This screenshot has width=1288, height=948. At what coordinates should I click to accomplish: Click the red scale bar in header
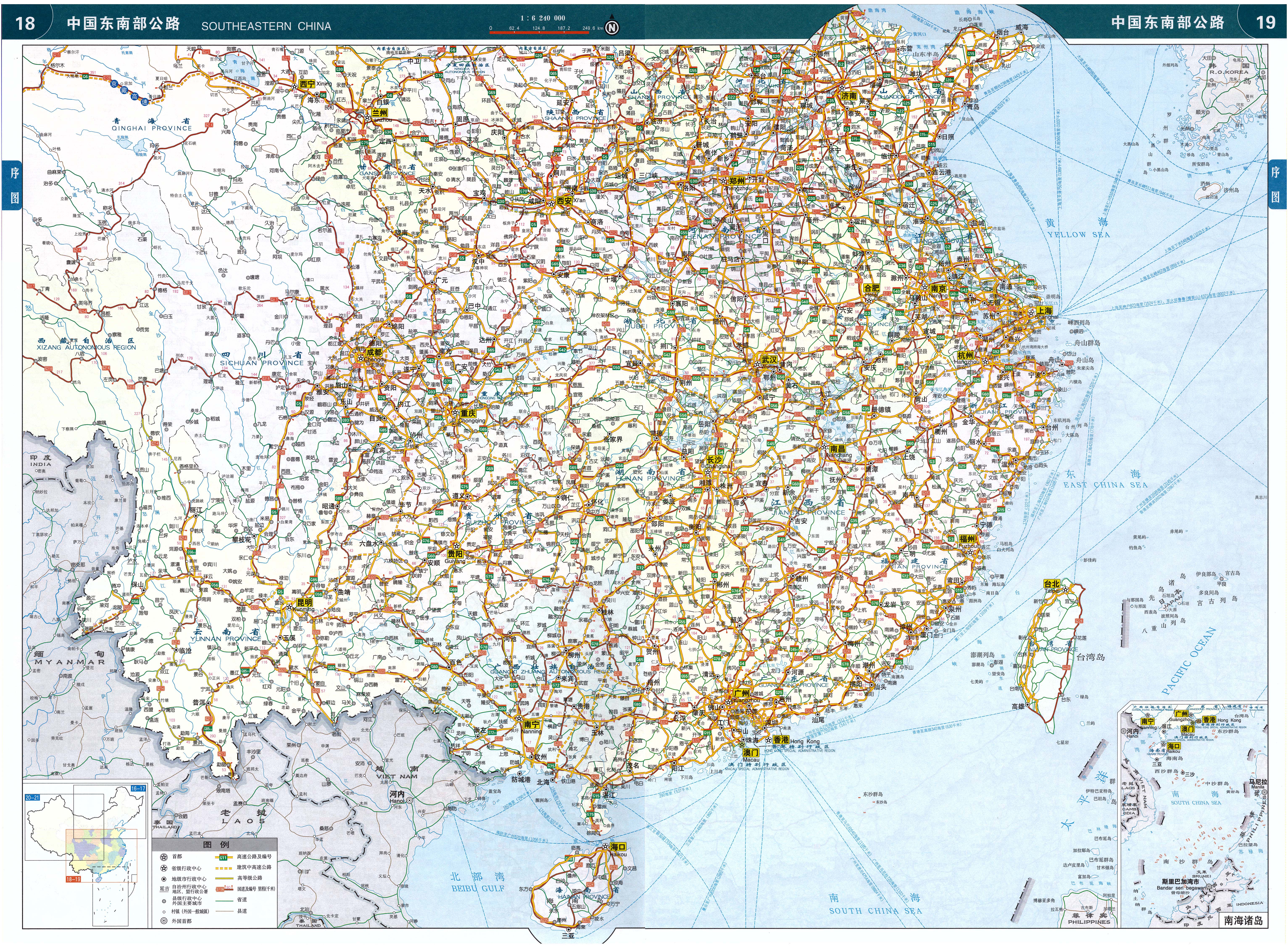click(x=539, y=33)
